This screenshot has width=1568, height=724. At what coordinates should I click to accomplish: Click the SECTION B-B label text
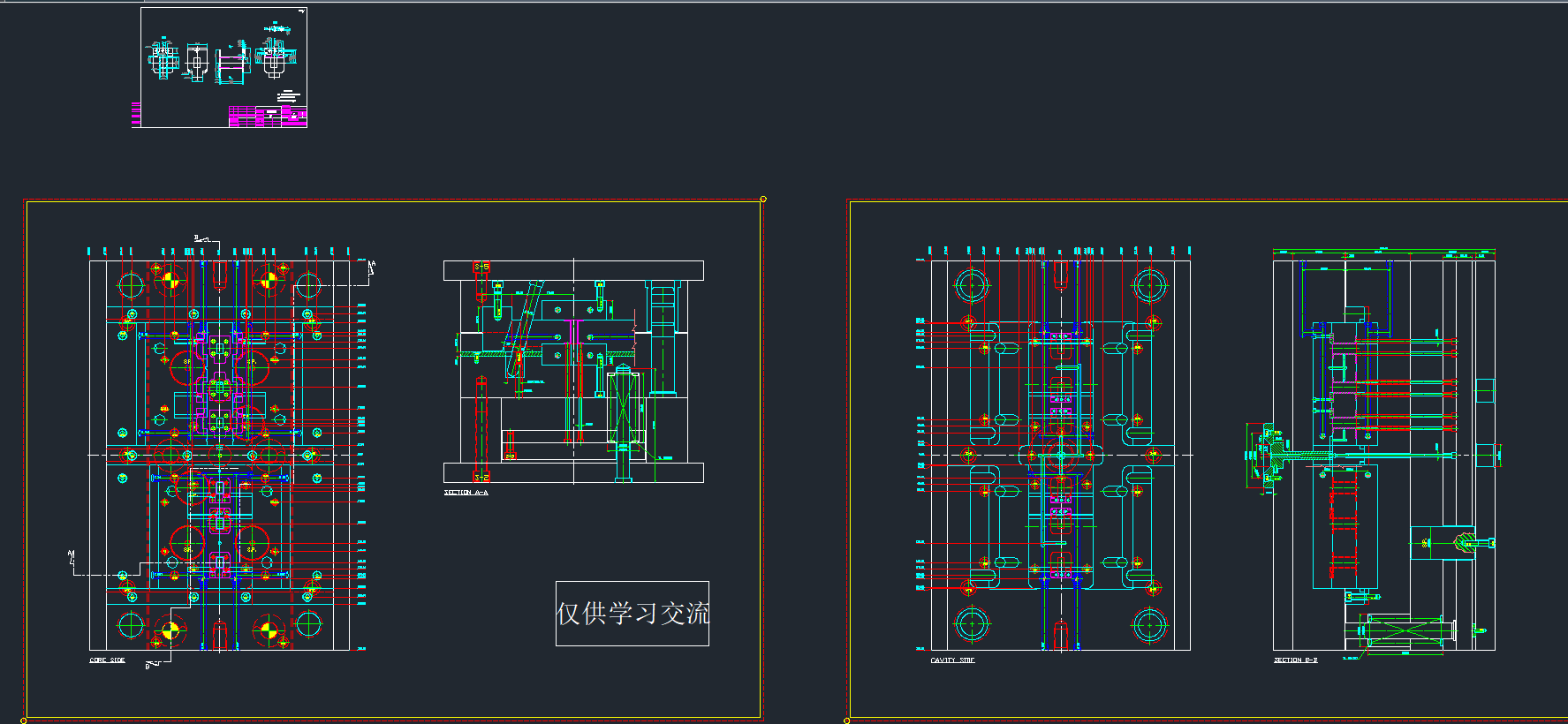click(x=1295, y=660)
